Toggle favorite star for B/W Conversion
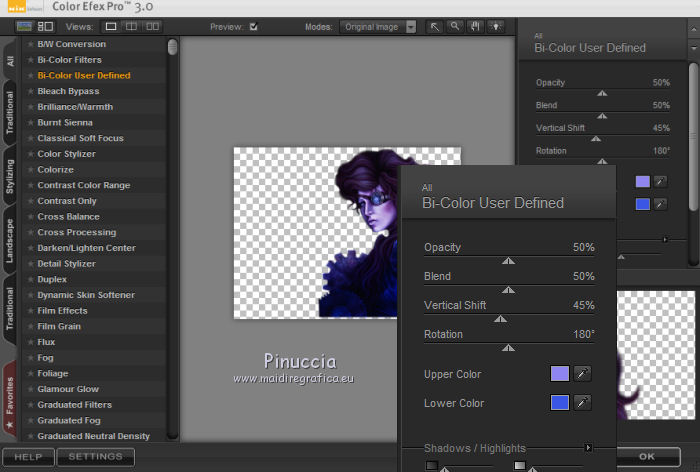This screenshot has width=700, height=472. pos(30,44)
